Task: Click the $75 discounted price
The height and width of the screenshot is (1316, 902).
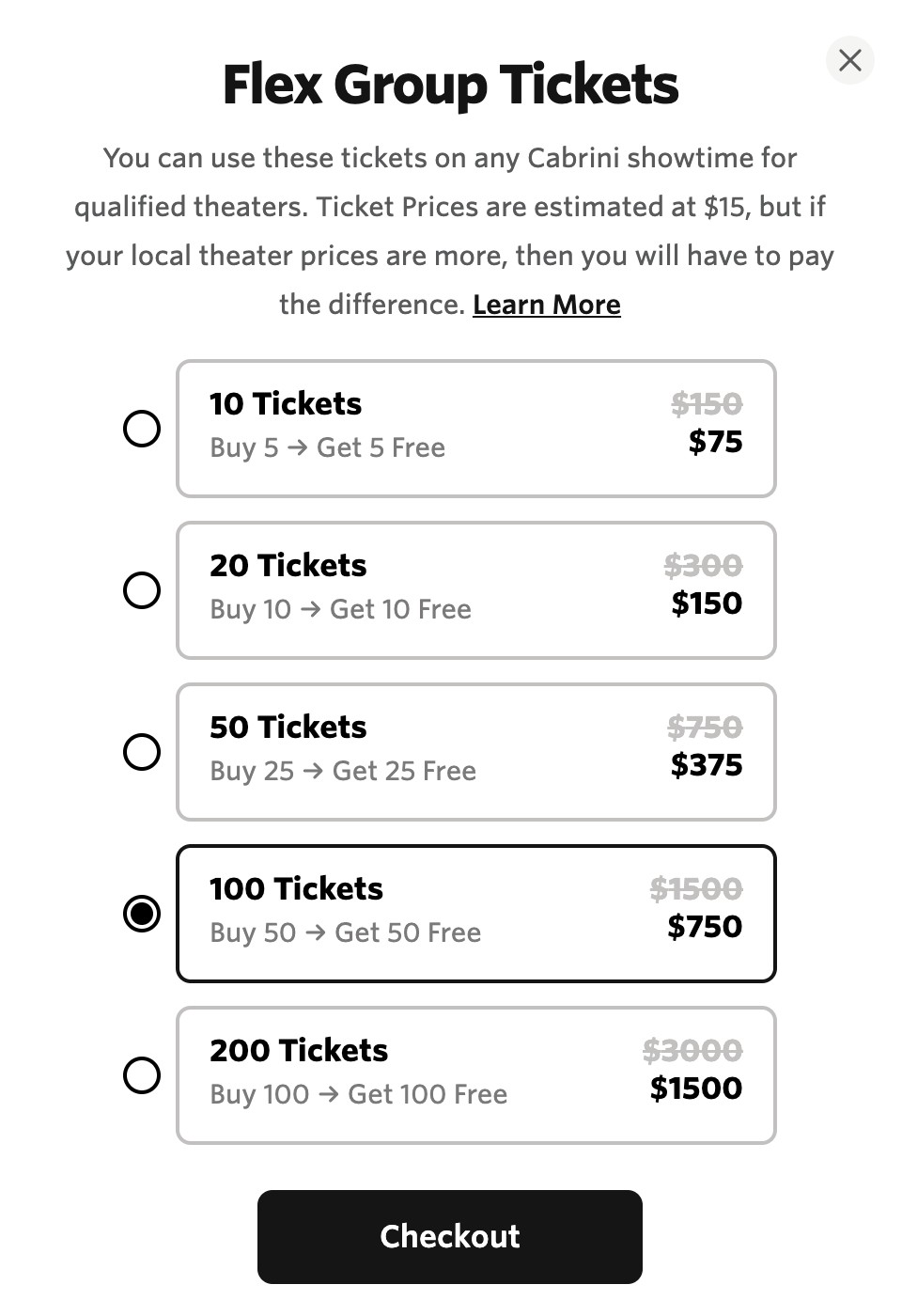Action: (715, 442)
